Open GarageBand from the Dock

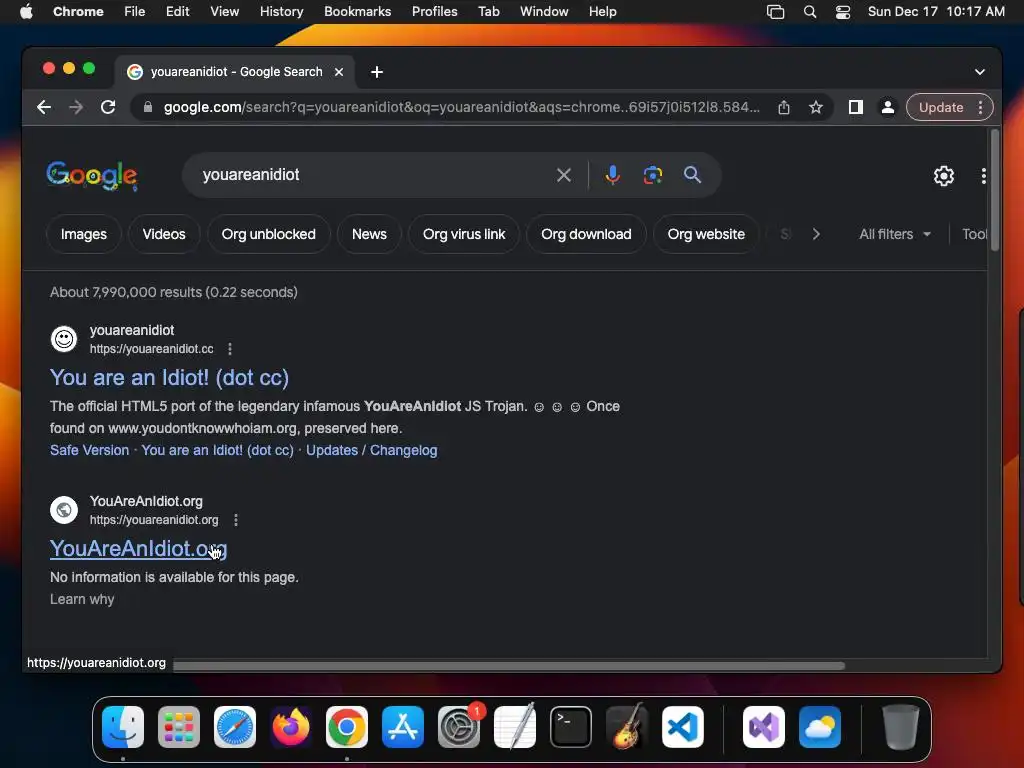[627, 727]
